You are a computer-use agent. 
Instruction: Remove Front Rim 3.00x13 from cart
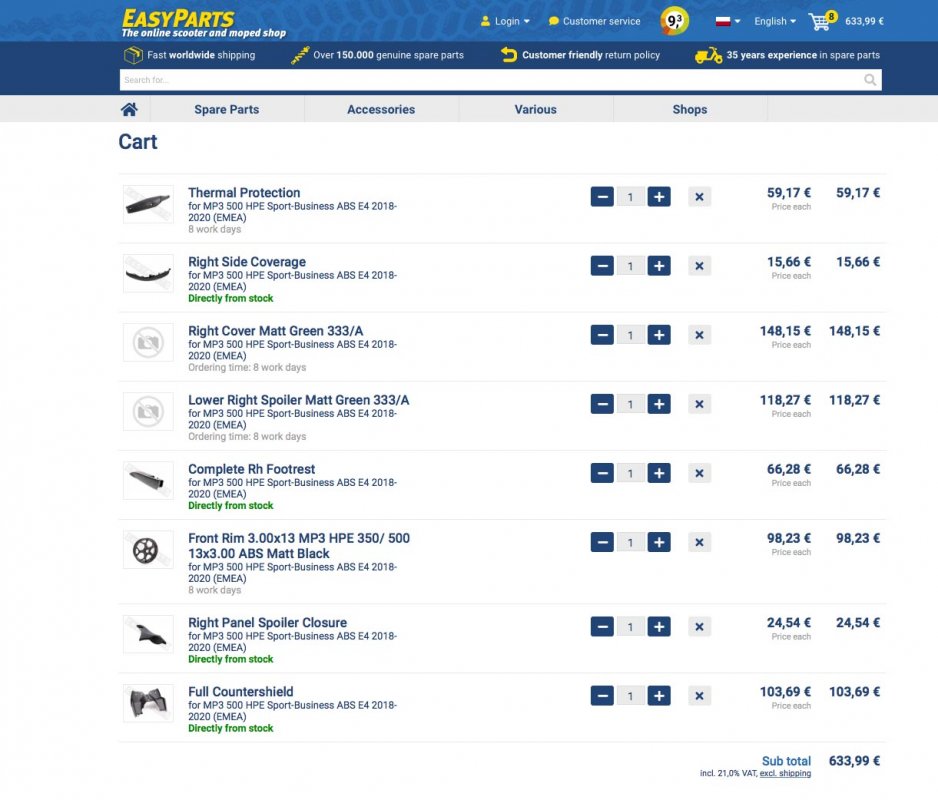pos(699,542)
